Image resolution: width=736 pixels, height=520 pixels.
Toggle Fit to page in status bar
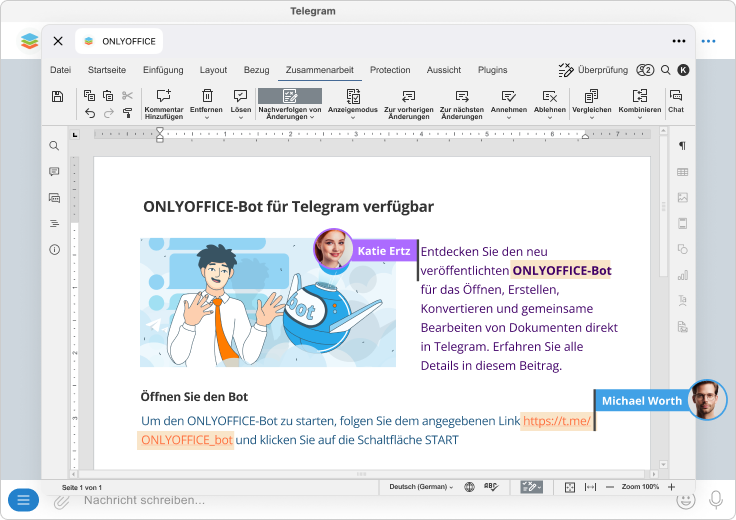click(570, 487)
